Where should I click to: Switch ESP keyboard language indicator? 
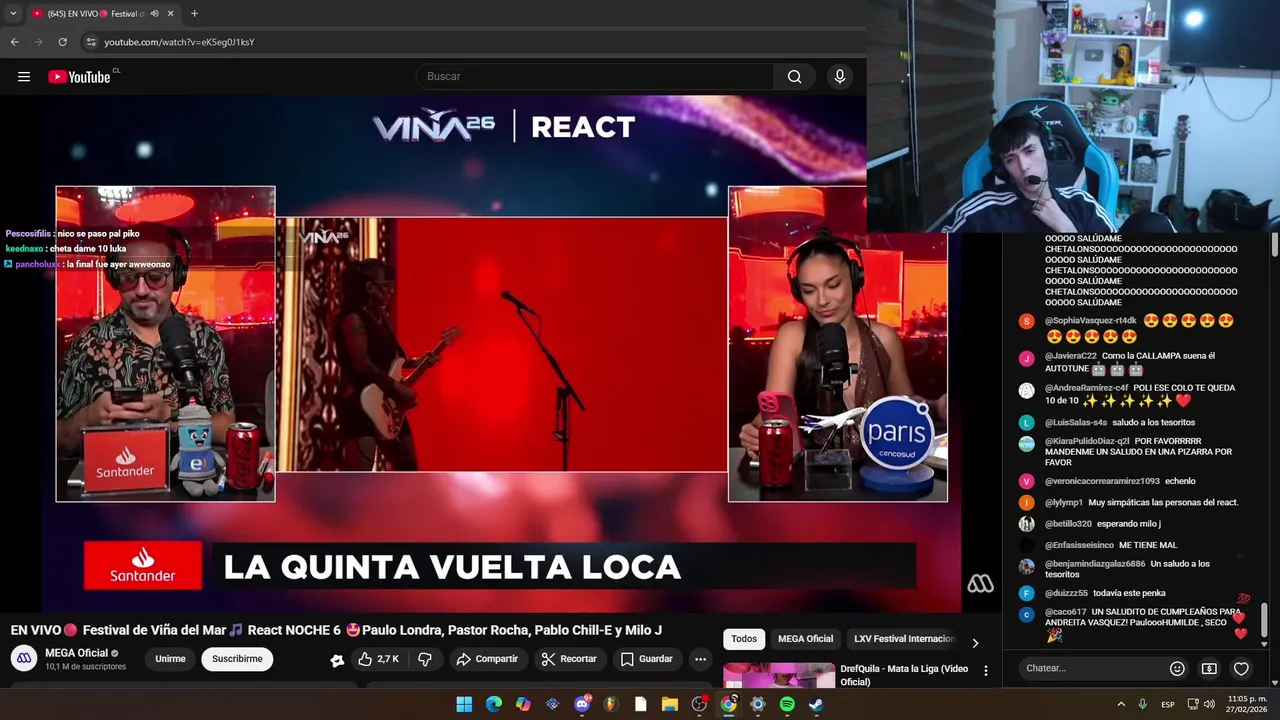(1168, 704)
